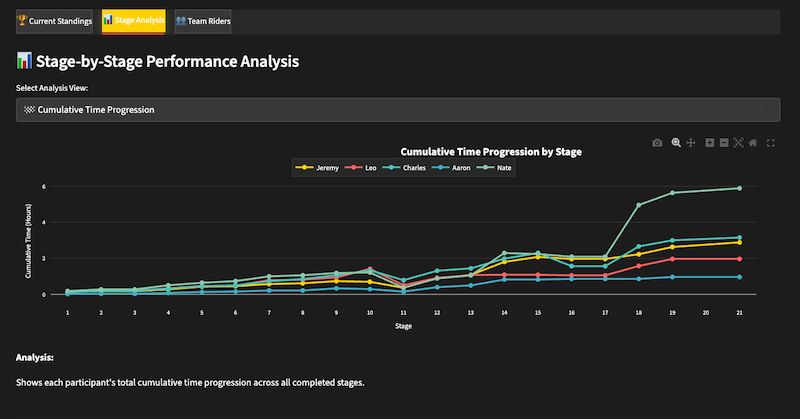Viewport: 800px width, 419px height.
Task: Hide the Nate line via legend
Action: [x=500, y=167]
